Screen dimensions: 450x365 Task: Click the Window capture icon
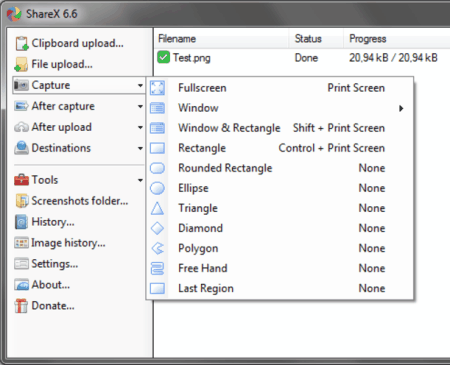coord(157,108)
